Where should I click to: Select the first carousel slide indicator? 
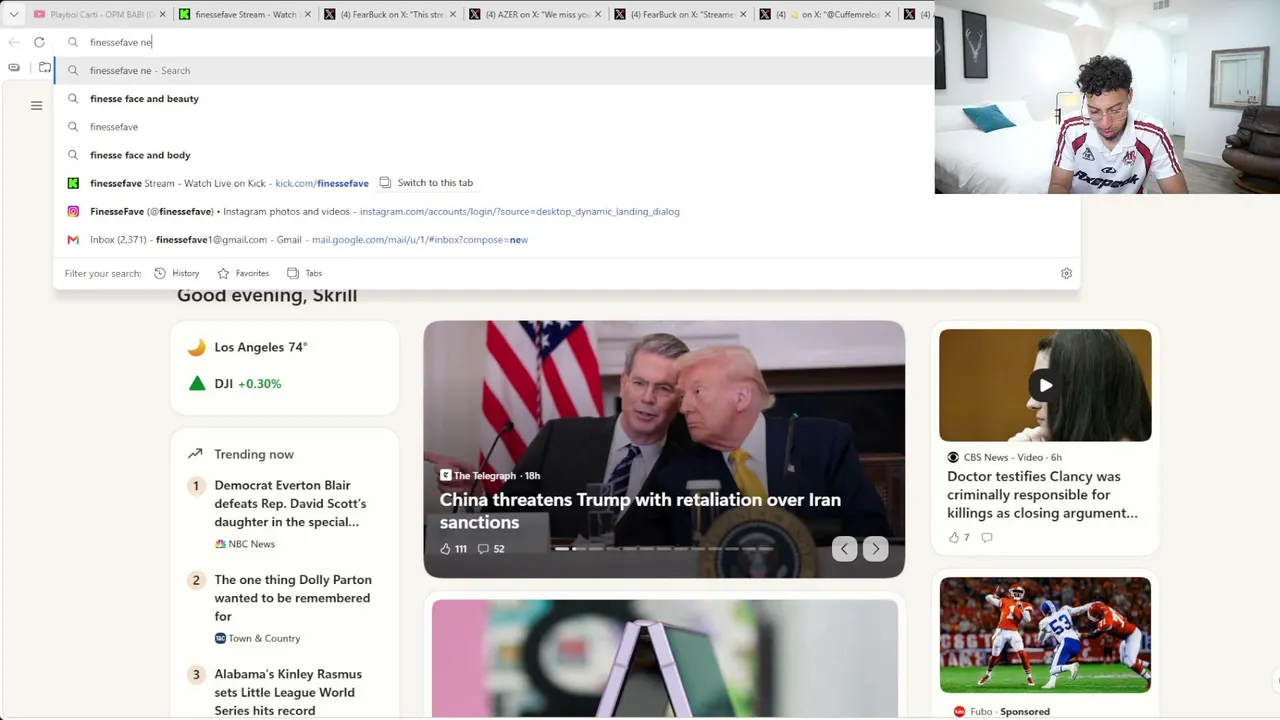pos(562,549)
